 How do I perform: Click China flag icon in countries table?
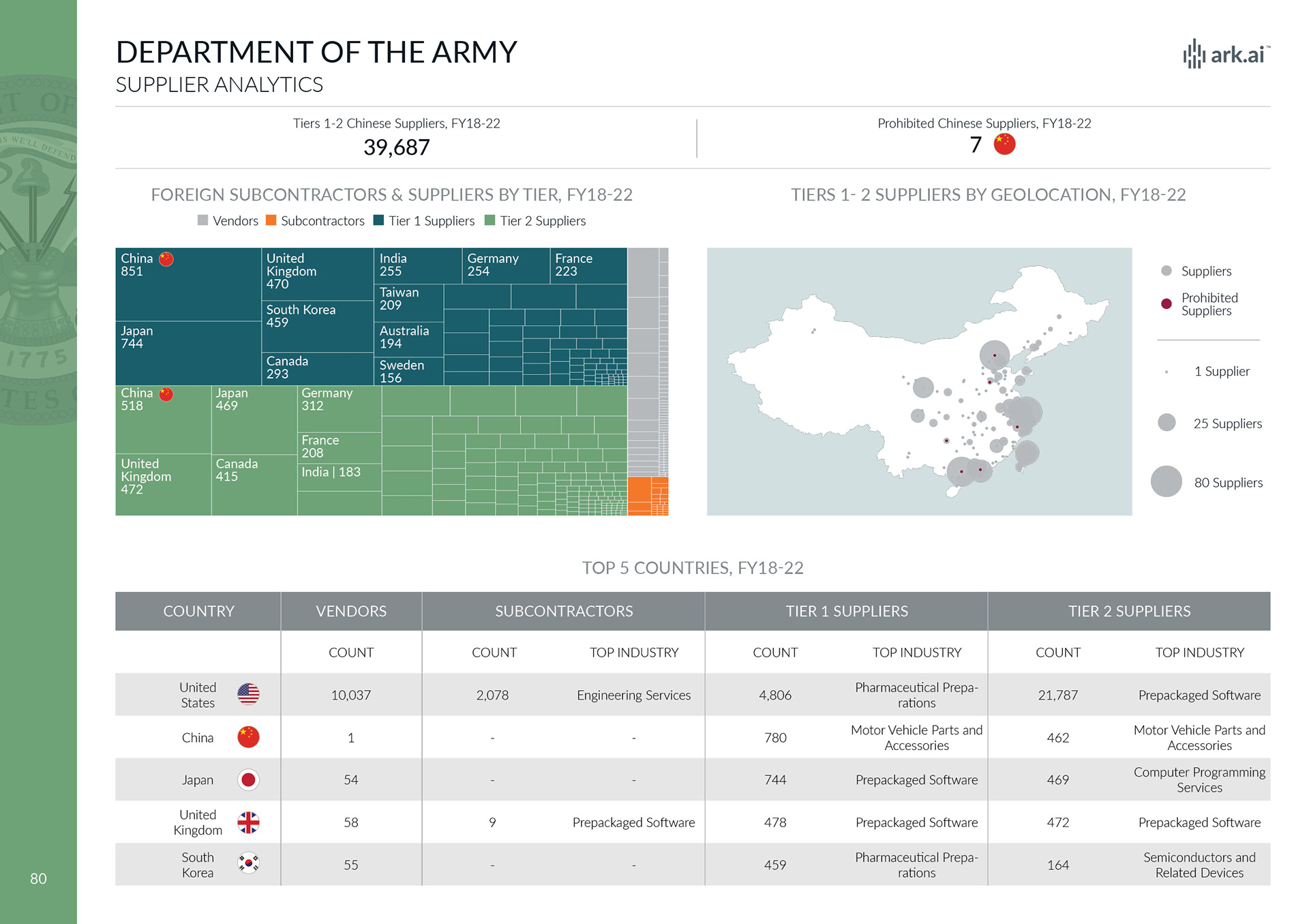[248, 737]
